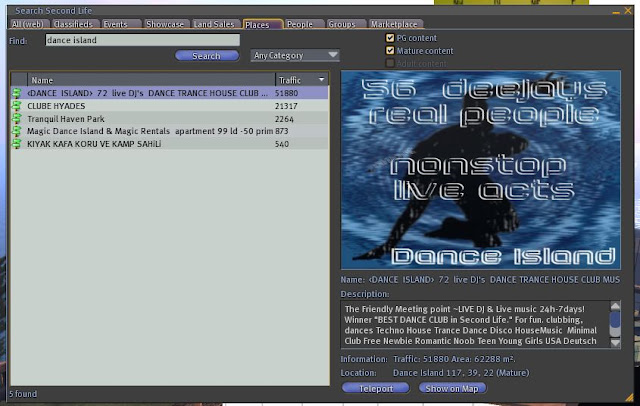Select KIYAK KAFA KORU VE KAMP SAHILI result
The height and width of the screenshot is (406, 640).
170,144
